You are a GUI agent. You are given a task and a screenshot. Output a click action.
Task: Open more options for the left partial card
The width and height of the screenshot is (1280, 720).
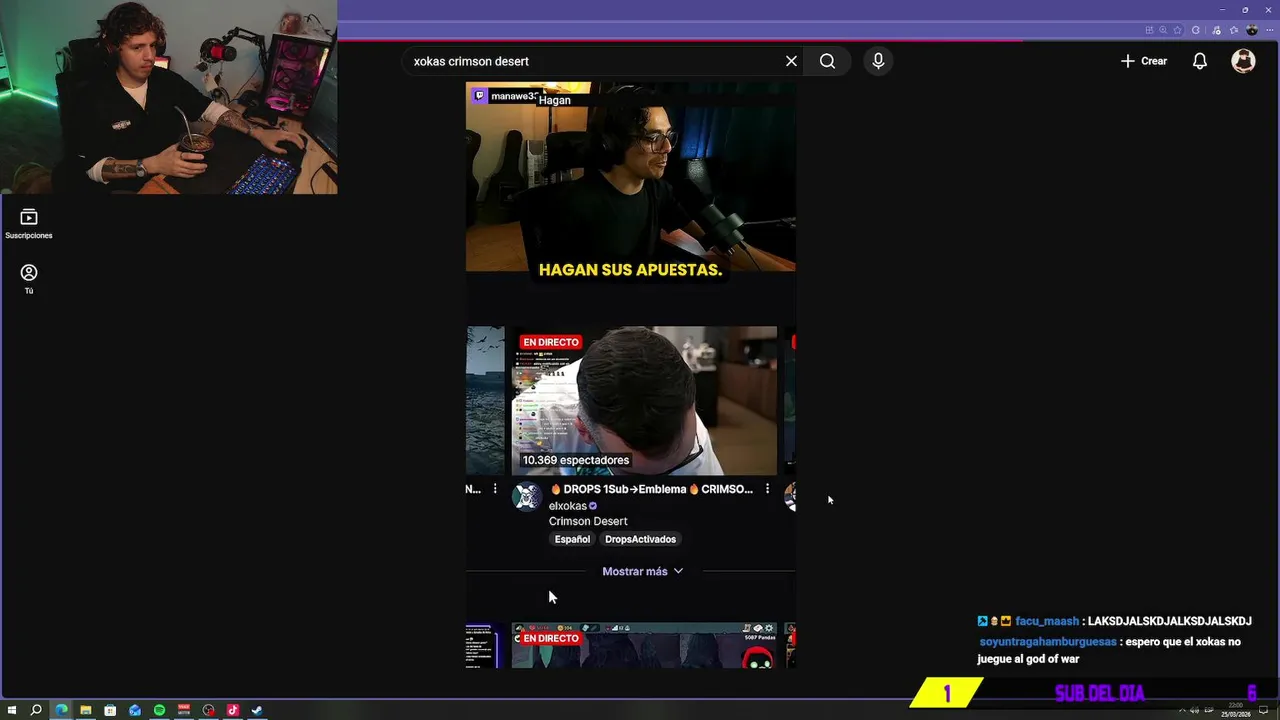[495, 489]
